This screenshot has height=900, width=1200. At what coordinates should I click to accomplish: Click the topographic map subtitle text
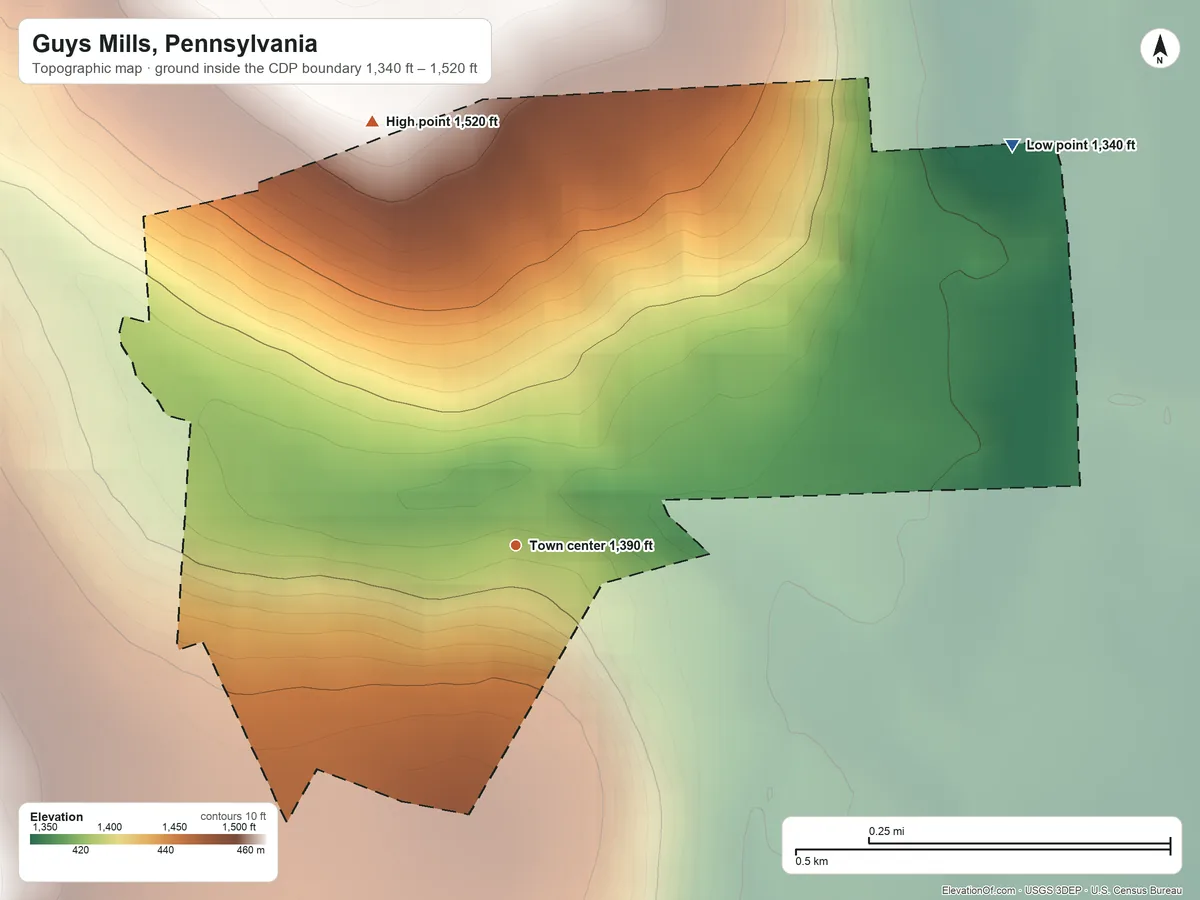(x=255, y=71)
